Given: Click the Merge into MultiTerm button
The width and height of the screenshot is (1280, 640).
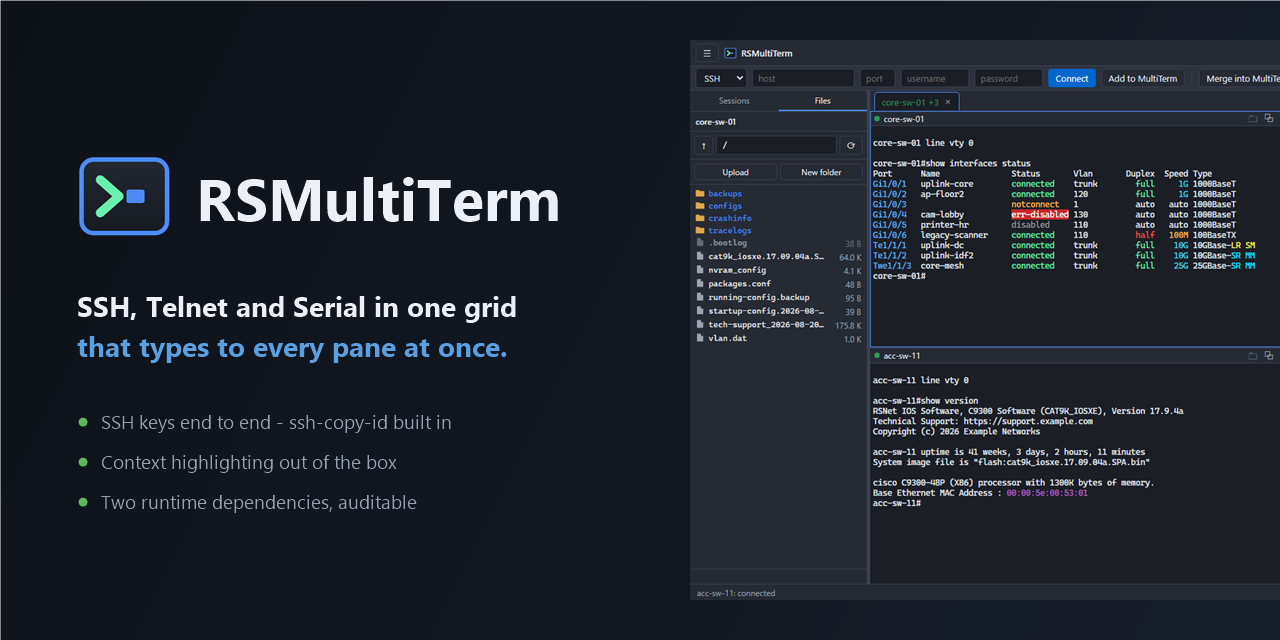Looking at the screenshot, I should pos(1240,78).
